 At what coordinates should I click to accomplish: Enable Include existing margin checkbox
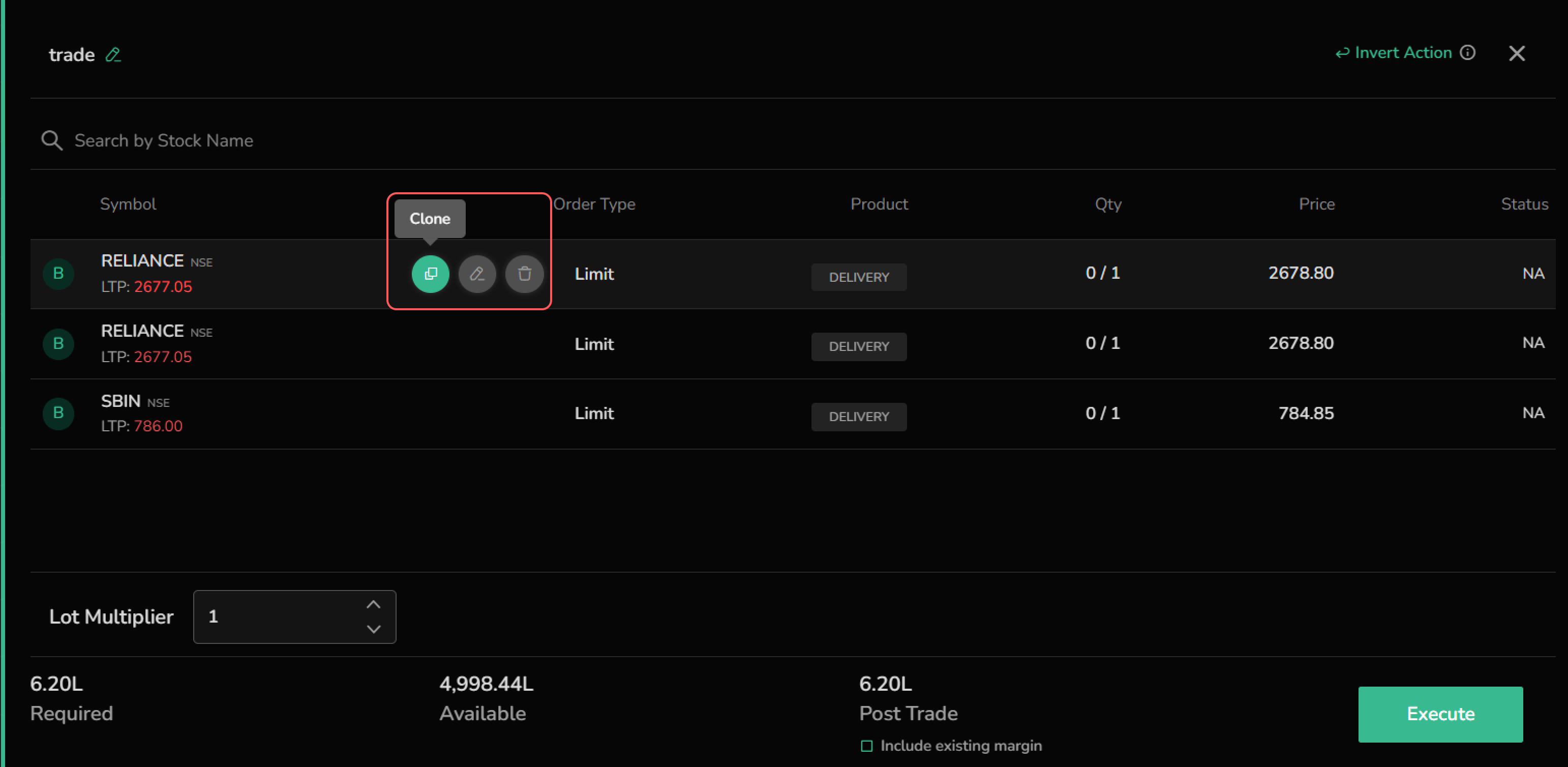(x=867, y=746)
